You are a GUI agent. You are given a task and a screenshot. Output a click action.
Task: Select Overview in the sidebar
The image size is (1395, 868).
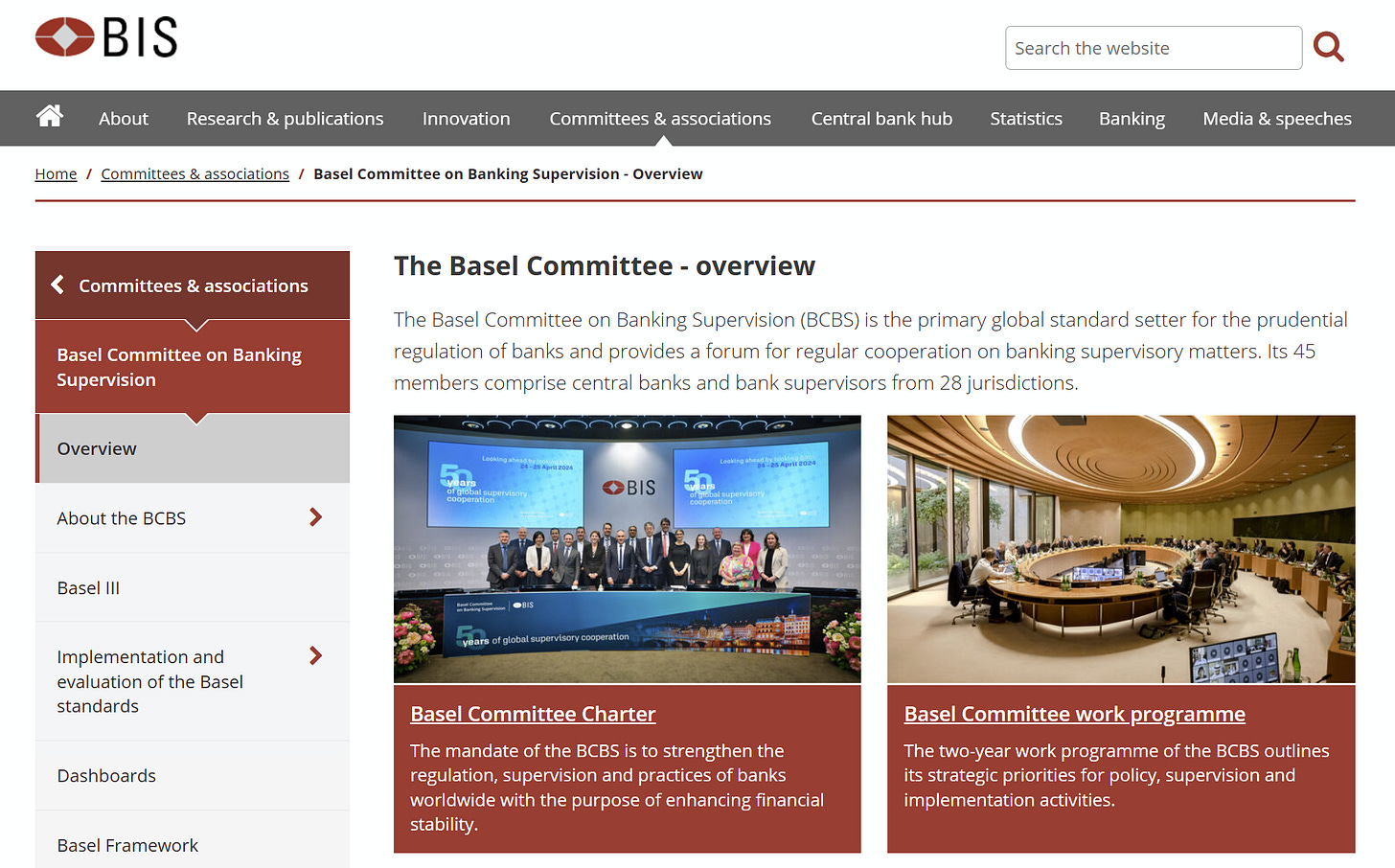(193, 448)
